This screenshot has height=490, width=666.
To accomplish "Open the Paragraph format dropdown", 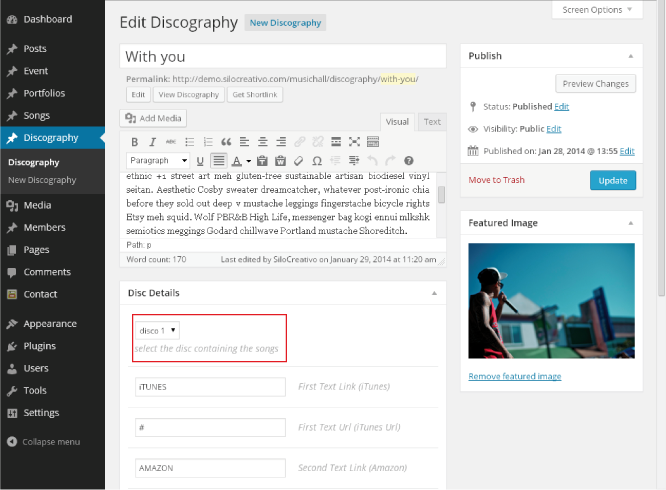I will 158,161.
